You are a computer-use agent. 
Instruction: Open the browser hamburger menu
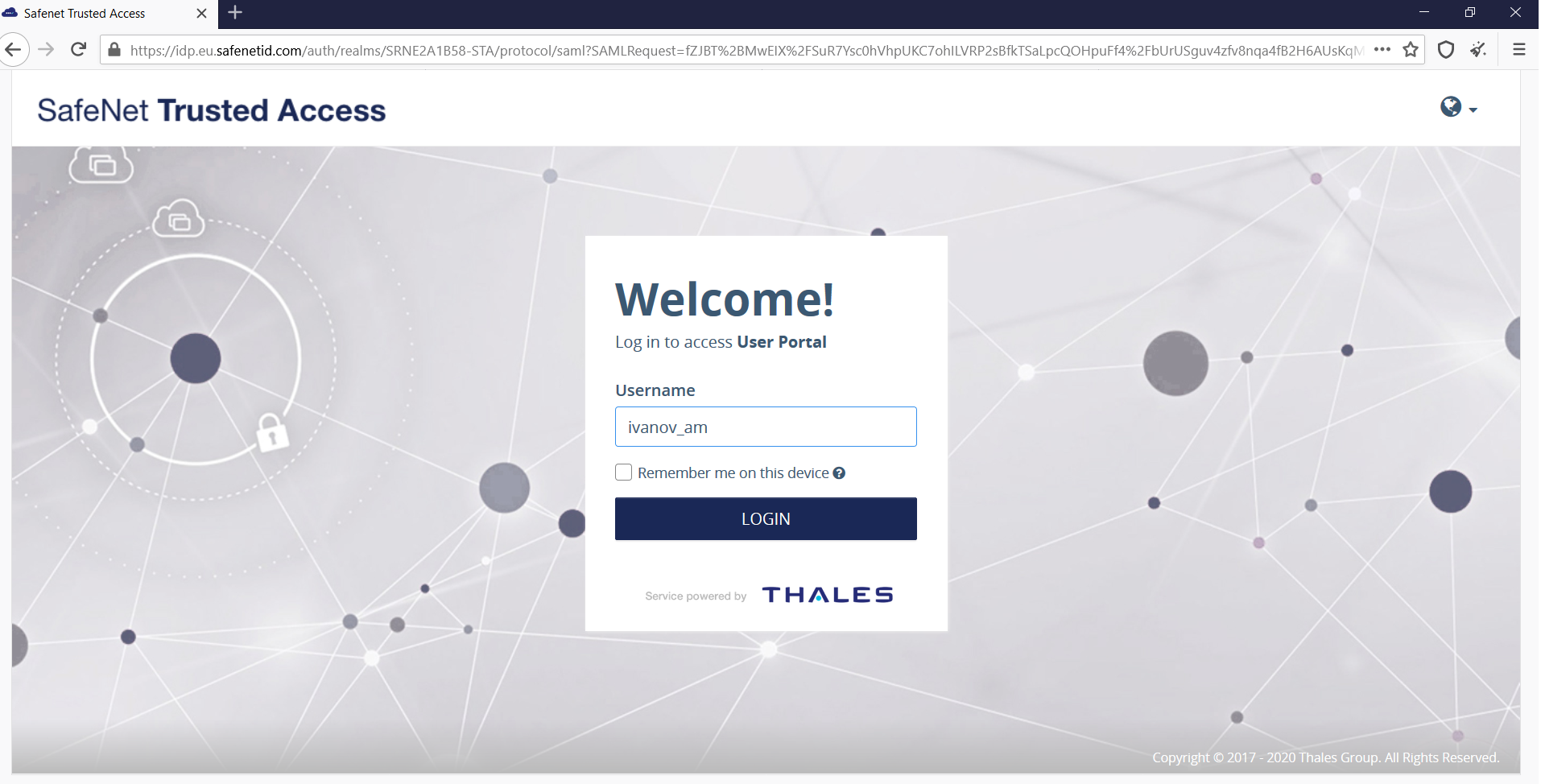(1519, 50)
